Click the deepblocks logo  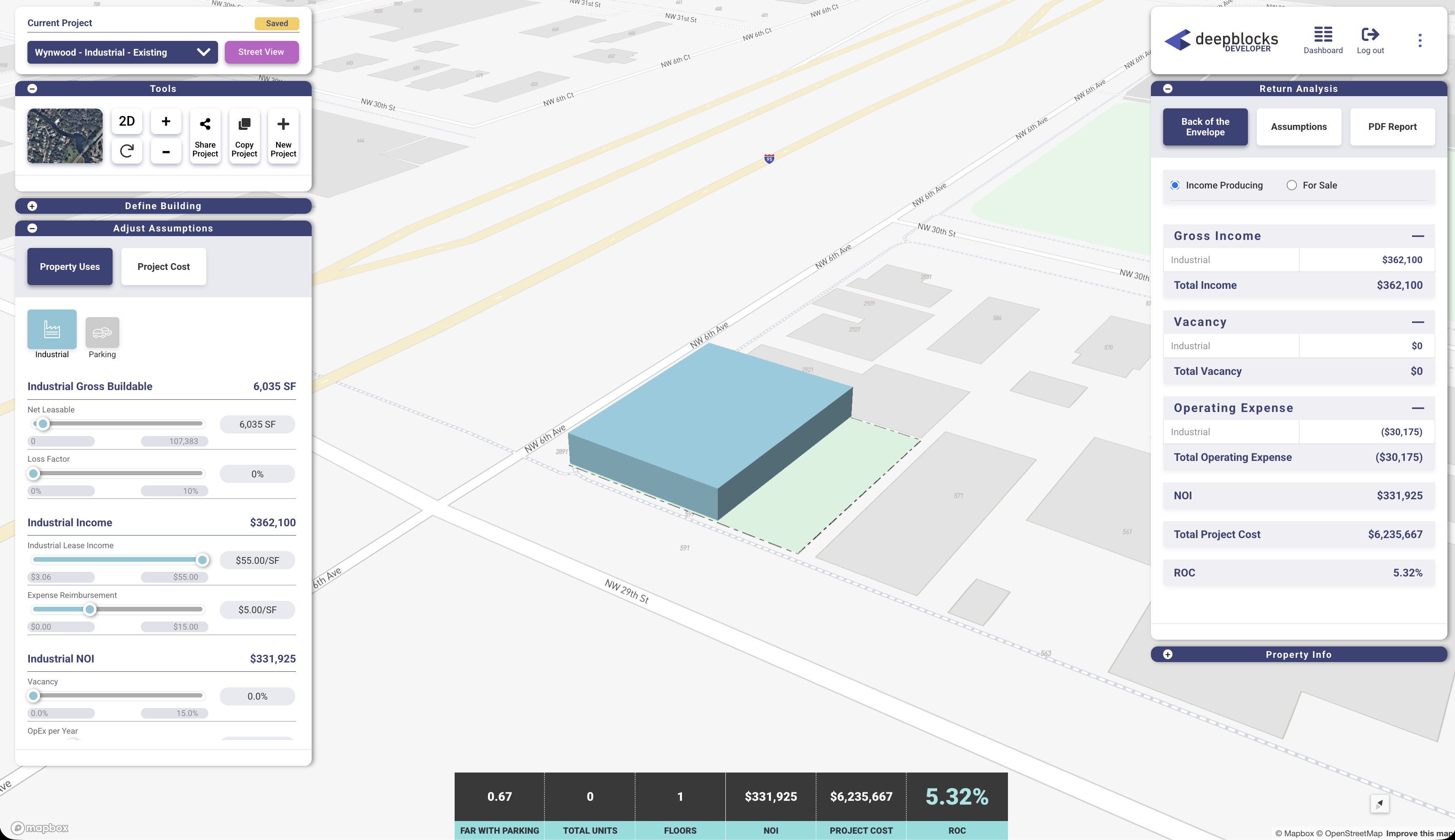click(x=1221, y=40)
